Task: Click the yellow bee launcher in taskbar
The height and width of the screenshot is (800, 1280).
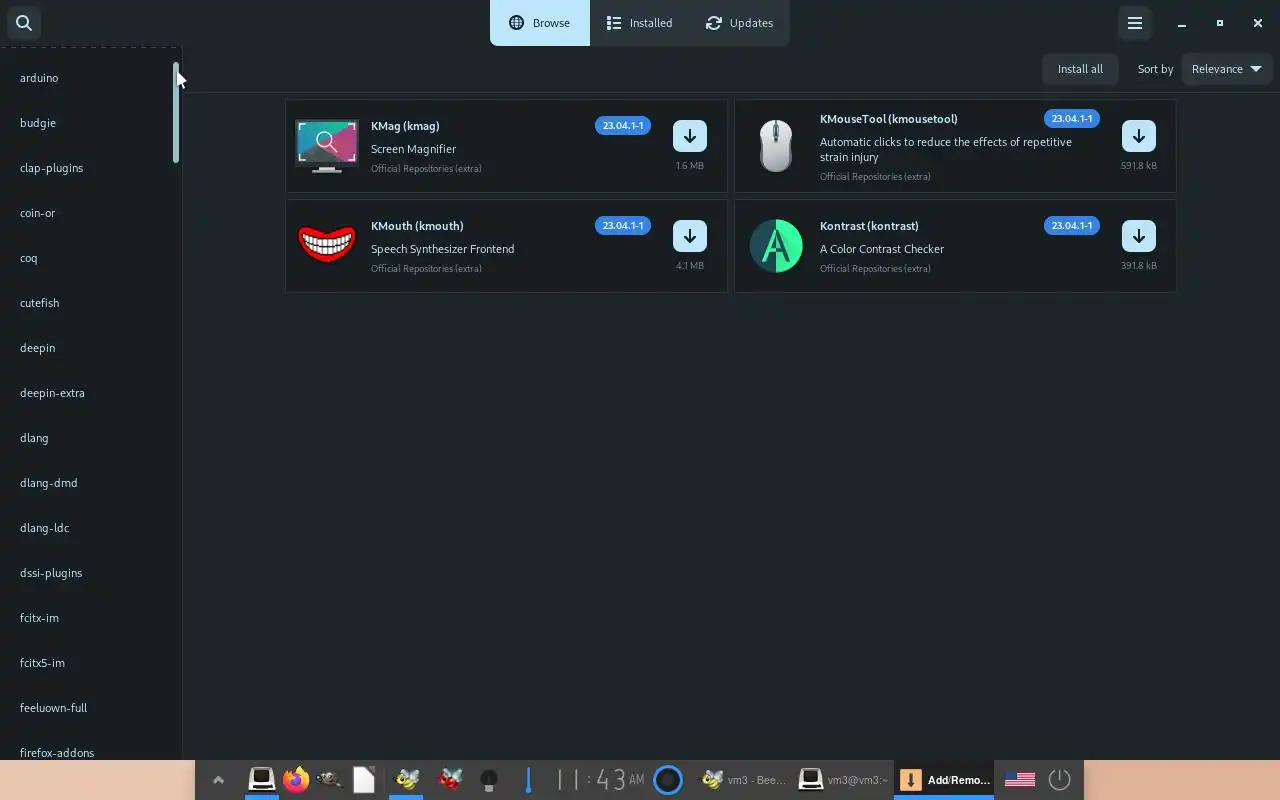Action: coord(407,779)
